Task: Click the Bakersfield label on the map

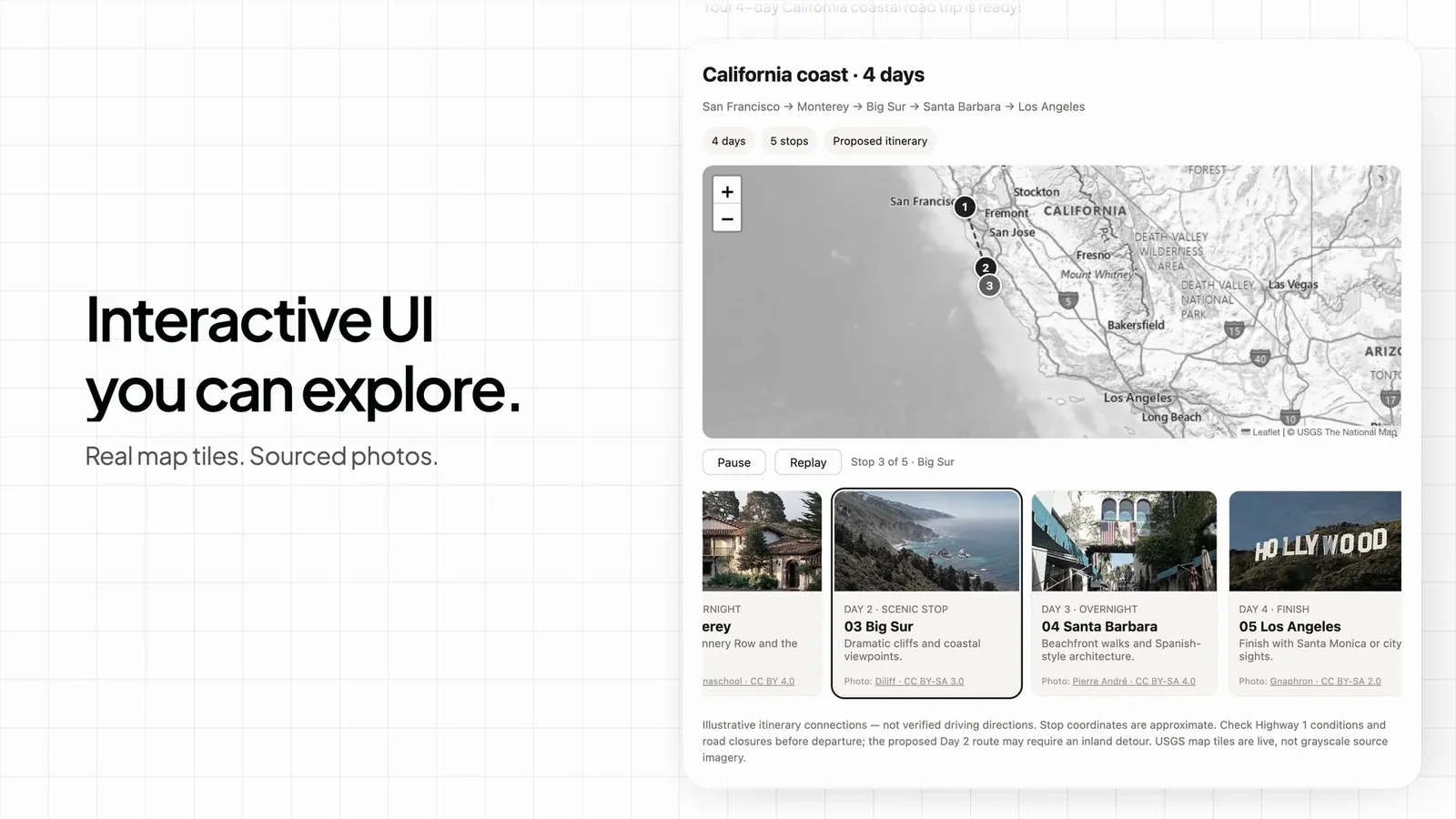Action: point(1136,325)
